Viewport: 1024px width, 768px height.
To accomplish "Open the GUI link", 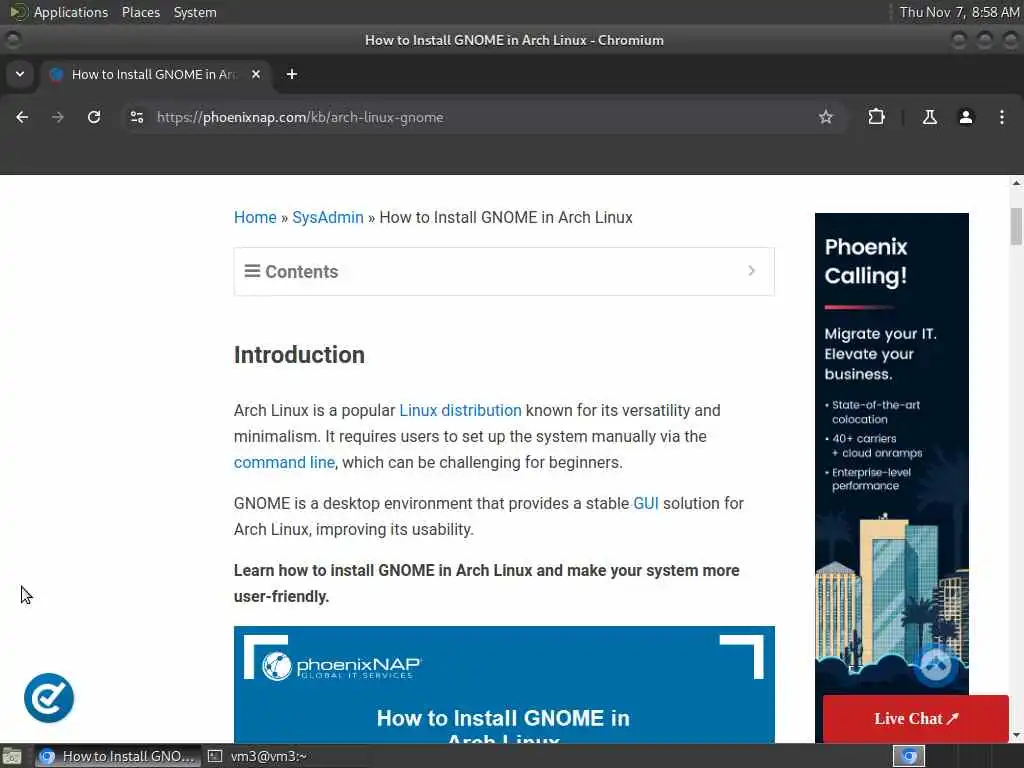I will point(646,504).
